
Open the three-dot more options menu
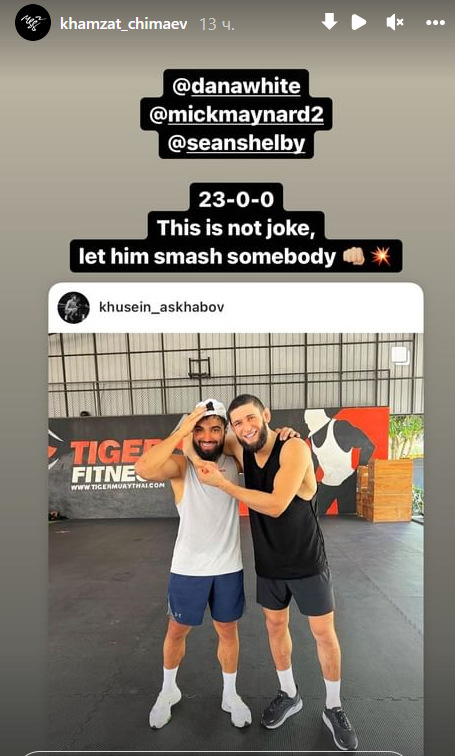[435, 22]
